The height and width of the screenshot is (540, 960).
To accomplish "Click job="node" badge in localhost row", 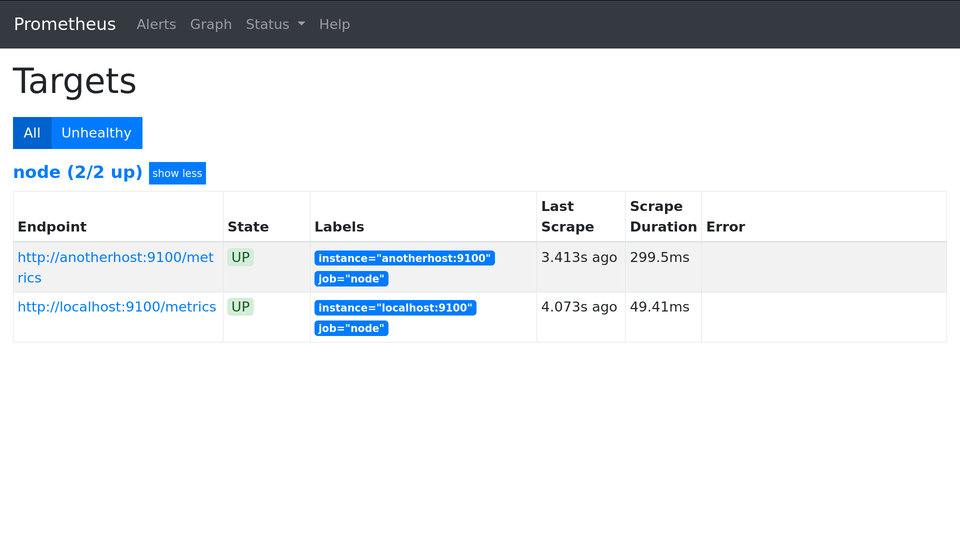I will pos(351,329).
